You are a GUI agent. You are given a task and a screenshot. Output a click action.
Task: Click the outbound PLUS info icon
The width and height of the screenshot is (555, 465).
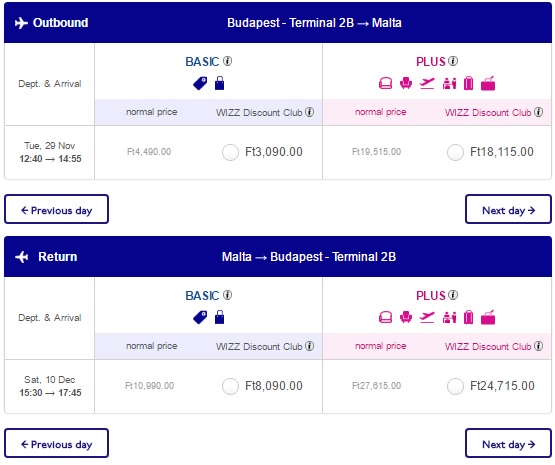[x=453, y=61]
